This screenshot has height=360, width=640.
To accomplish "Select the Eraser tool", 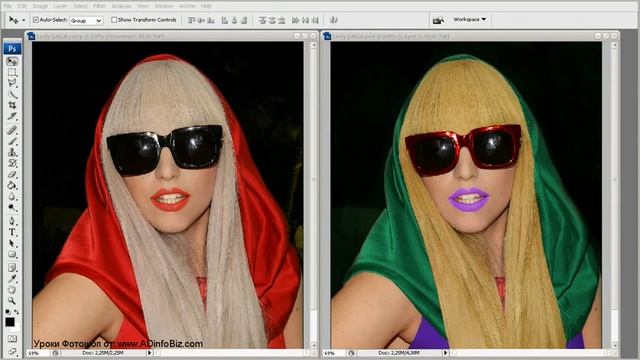I will click(12, 174).
